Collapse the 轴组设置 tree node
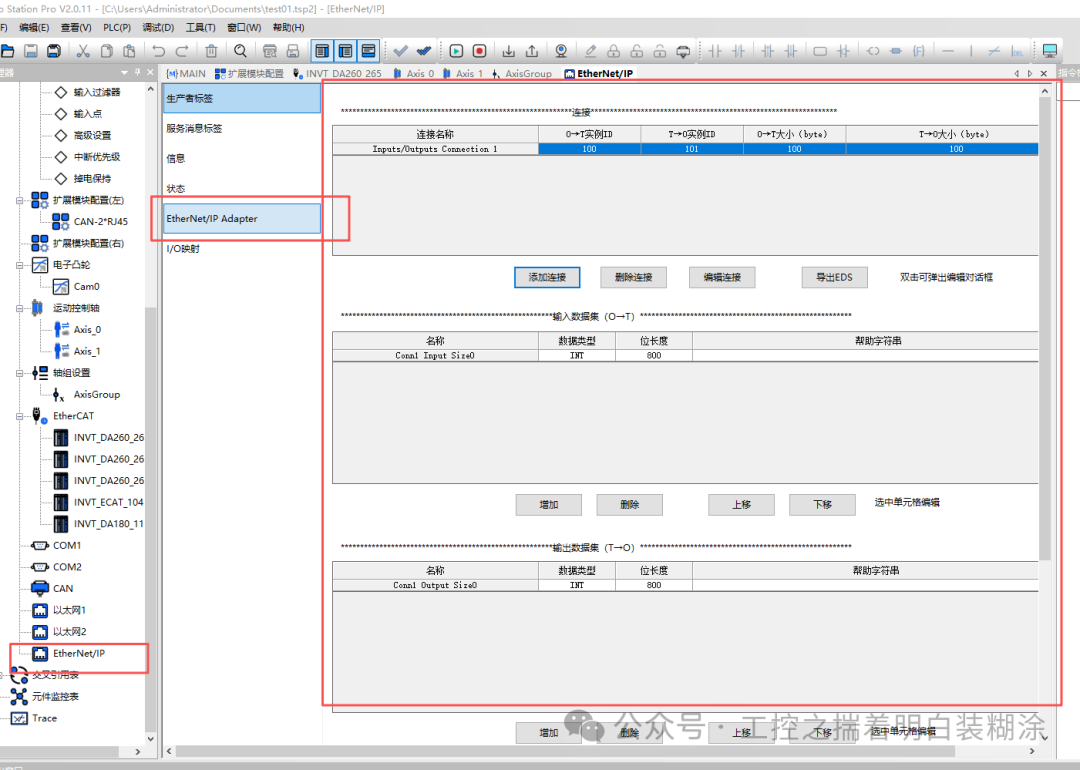The width and height of the screenshot is (1080, 770). pyautogui.click(x=20, y=373)
